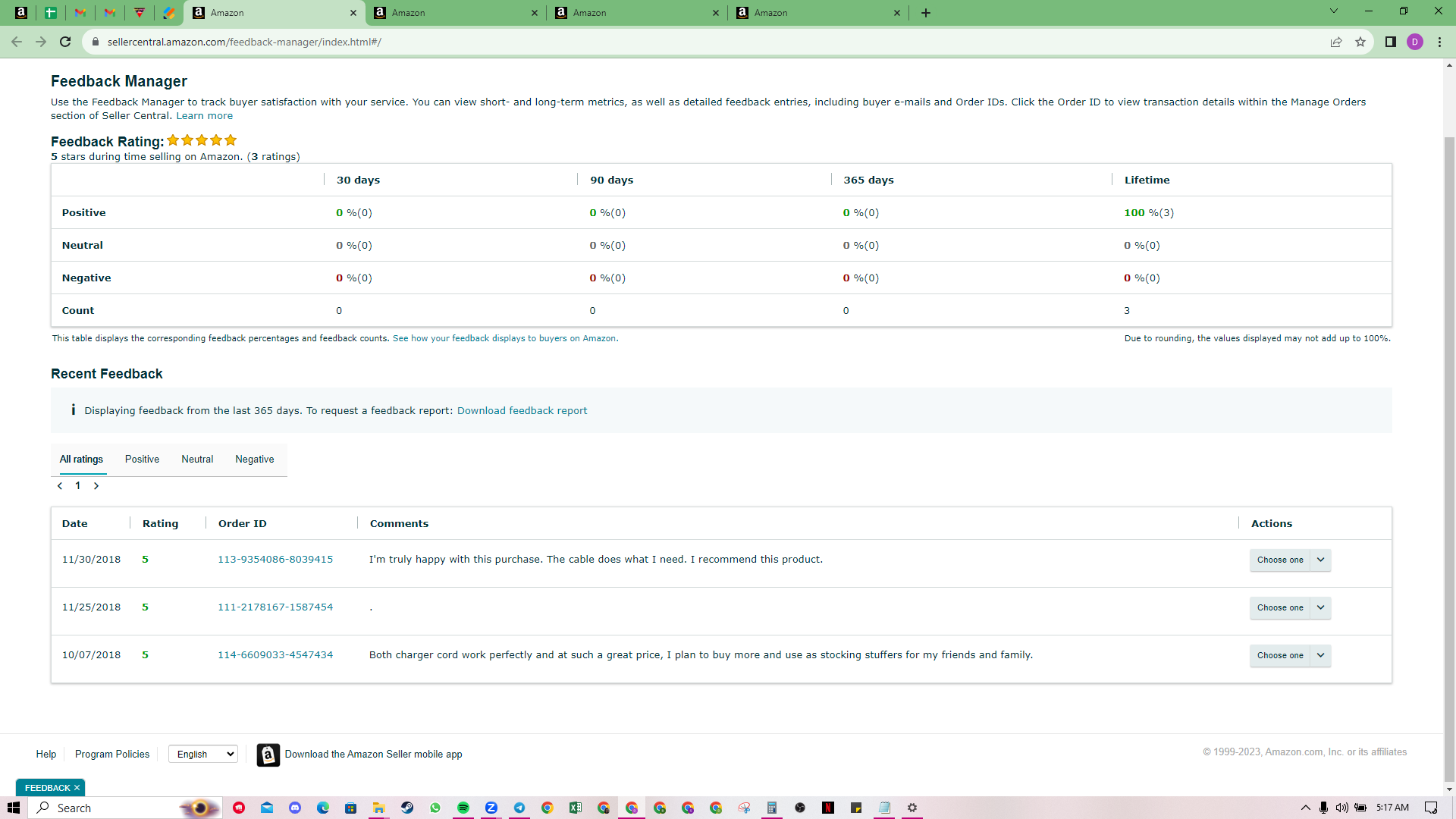
Task: Open the English language dropdown
Action: pos(203,755)
